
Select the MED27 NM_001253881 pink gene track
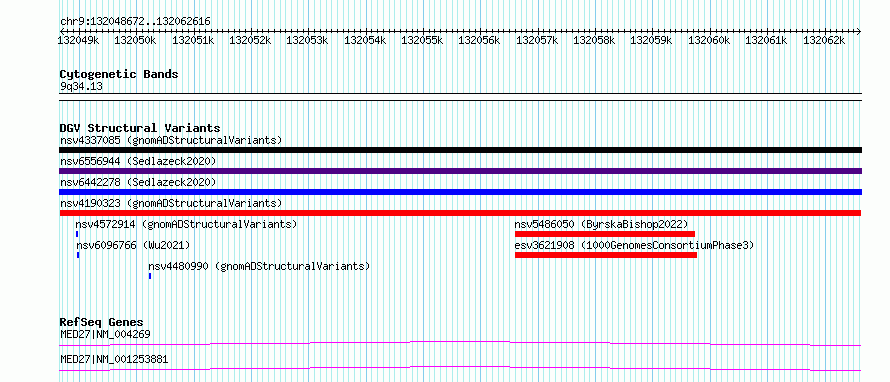coord(460,368)
